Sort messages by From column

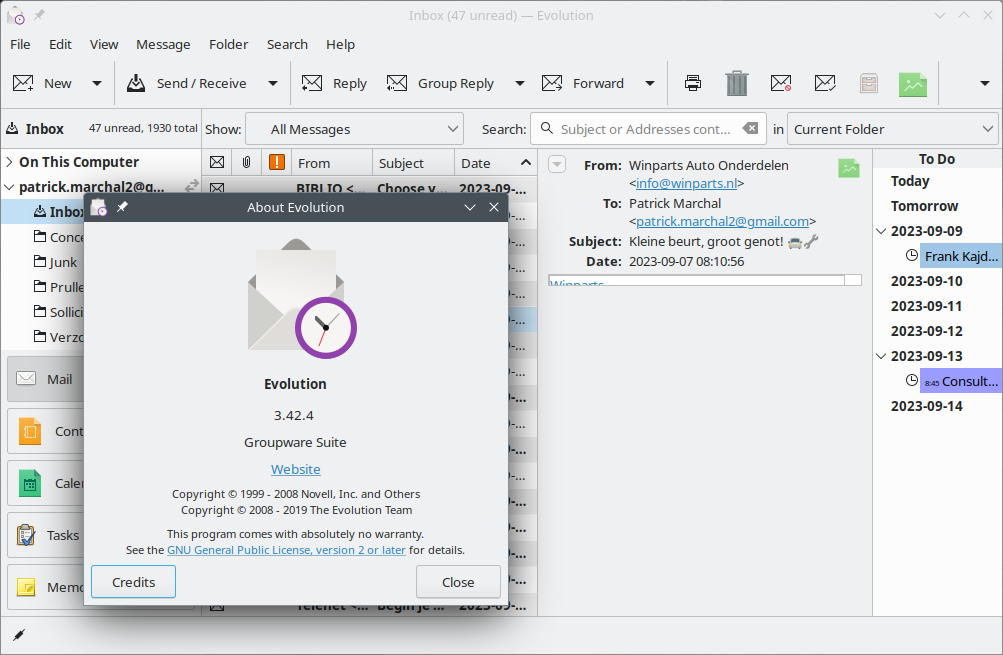coord(331,163)
